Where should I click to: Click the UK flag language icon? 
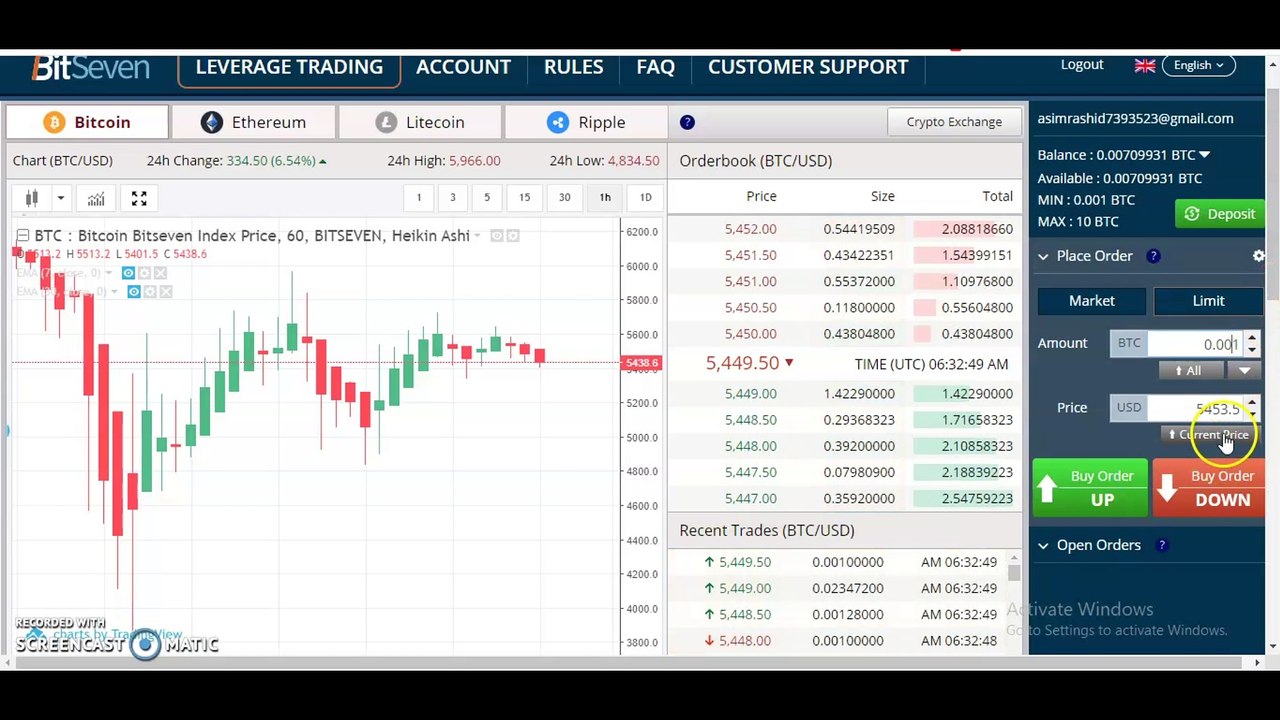click(x=1145, y=65)
